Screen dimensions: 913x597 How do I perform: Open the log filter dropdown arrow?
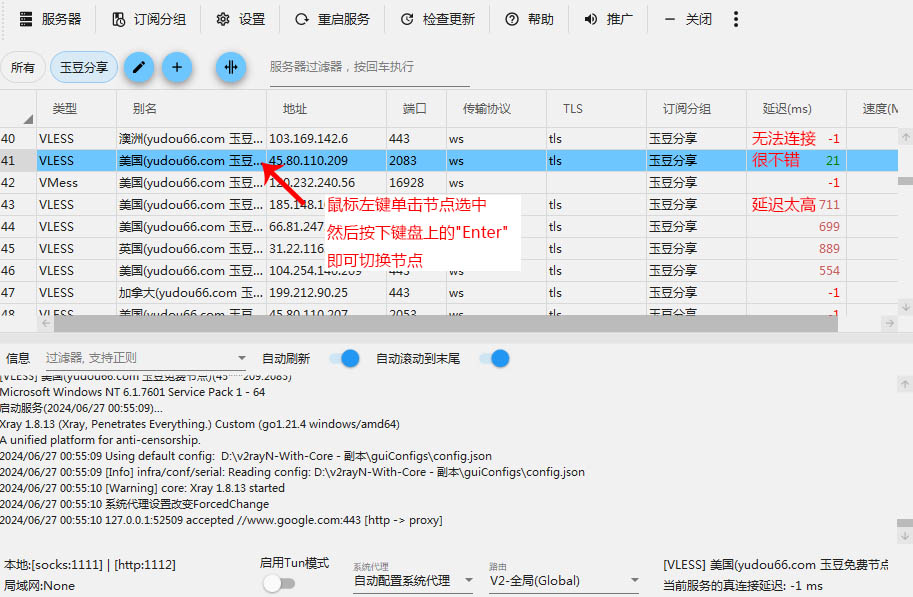point(241,358)
